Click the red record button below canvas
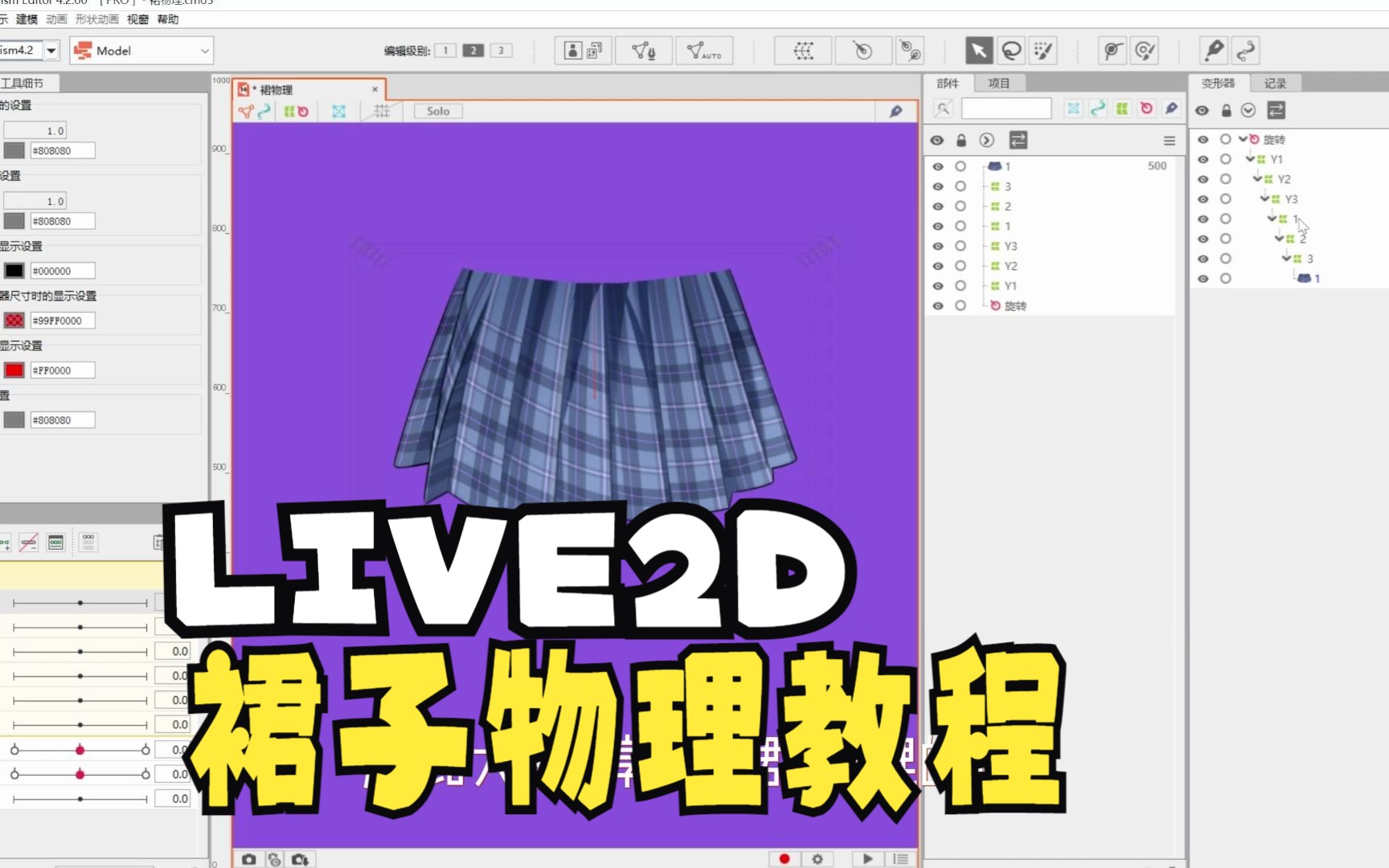This screenshot has width=1389, height=868. (785, 859)
